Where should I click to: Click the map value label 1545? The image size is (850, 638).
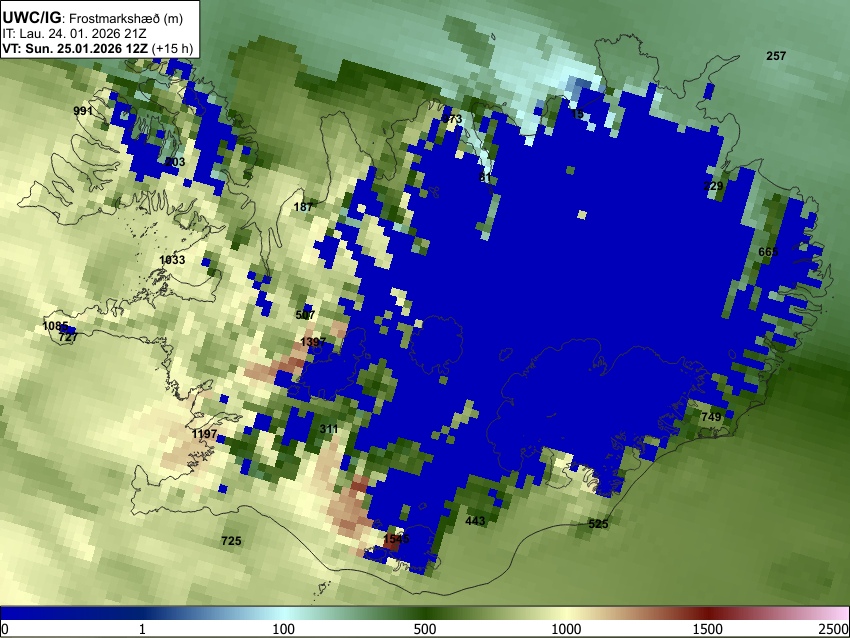click(x=396, y=539)
